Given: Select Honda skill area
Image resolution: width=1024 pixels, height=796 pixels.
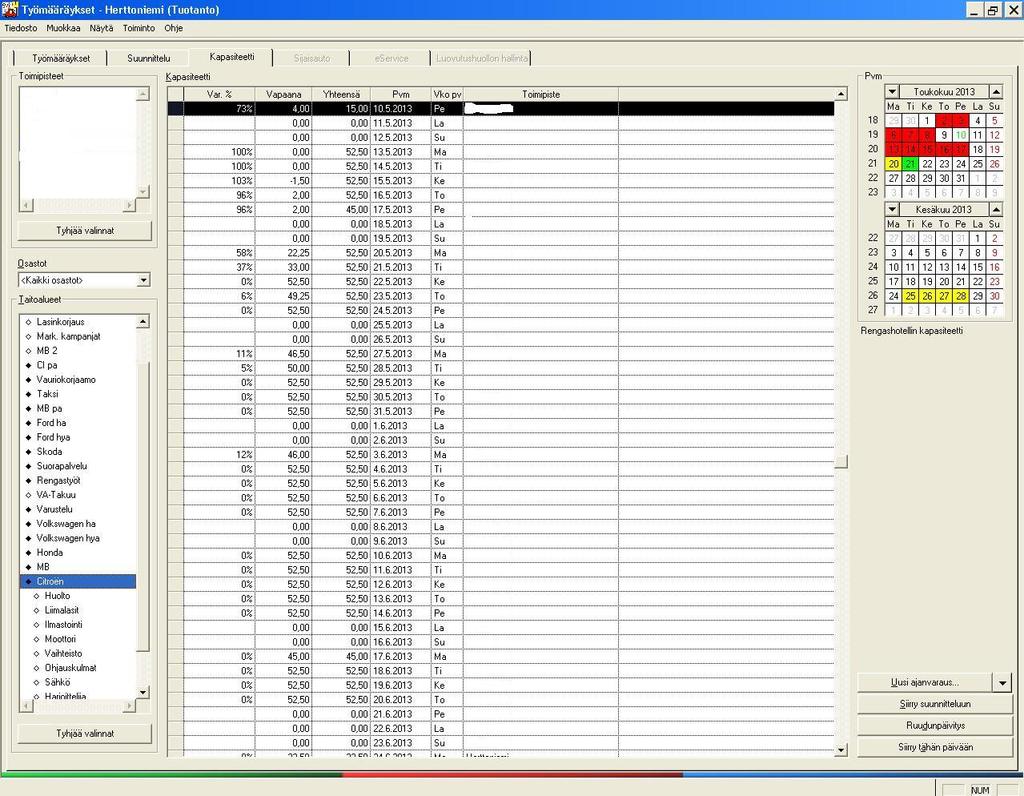Looking at the screenshot, I should click(x=49, y=552).
